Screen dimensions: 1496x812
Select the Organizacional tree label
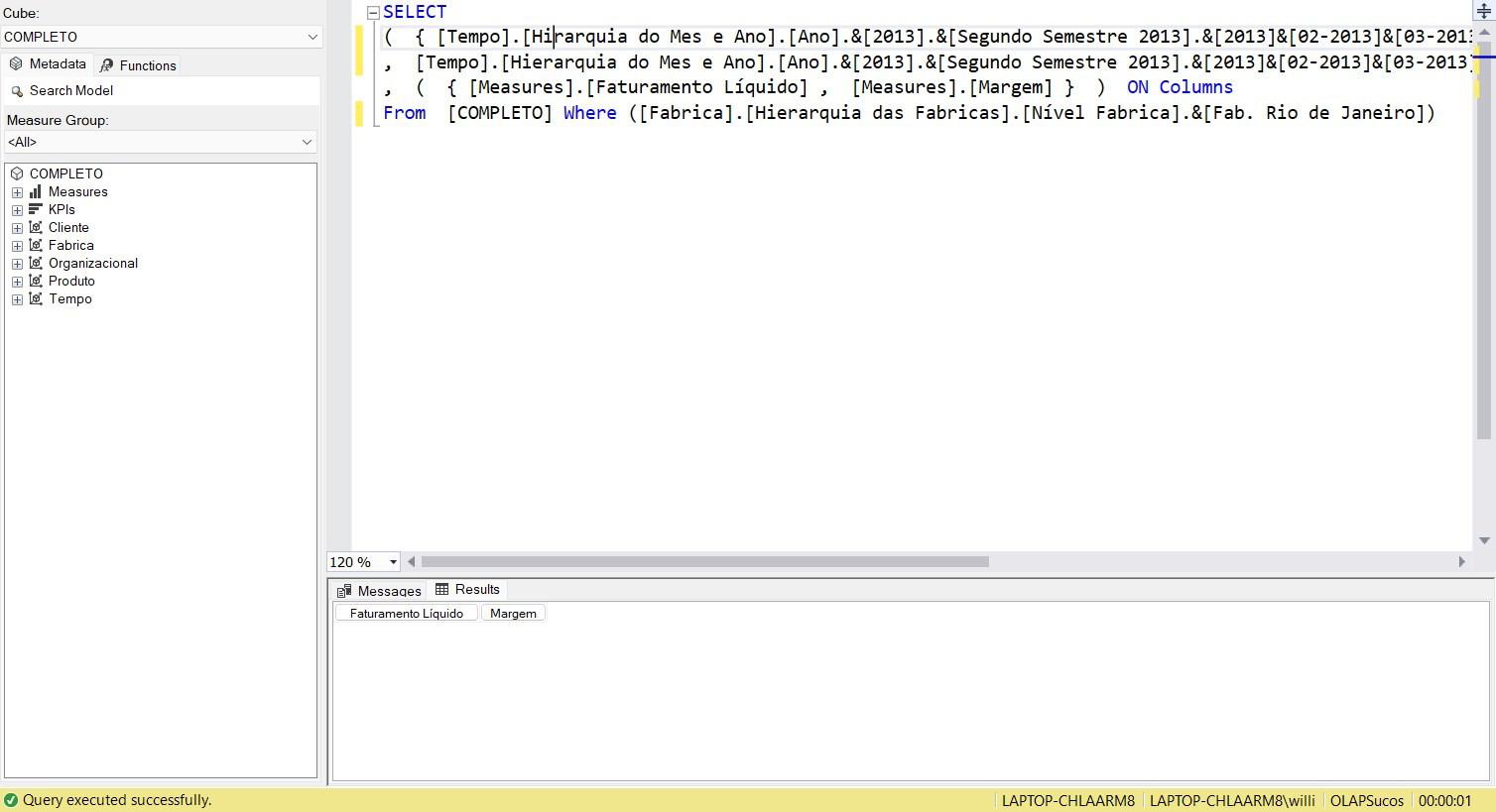[93, 263]
